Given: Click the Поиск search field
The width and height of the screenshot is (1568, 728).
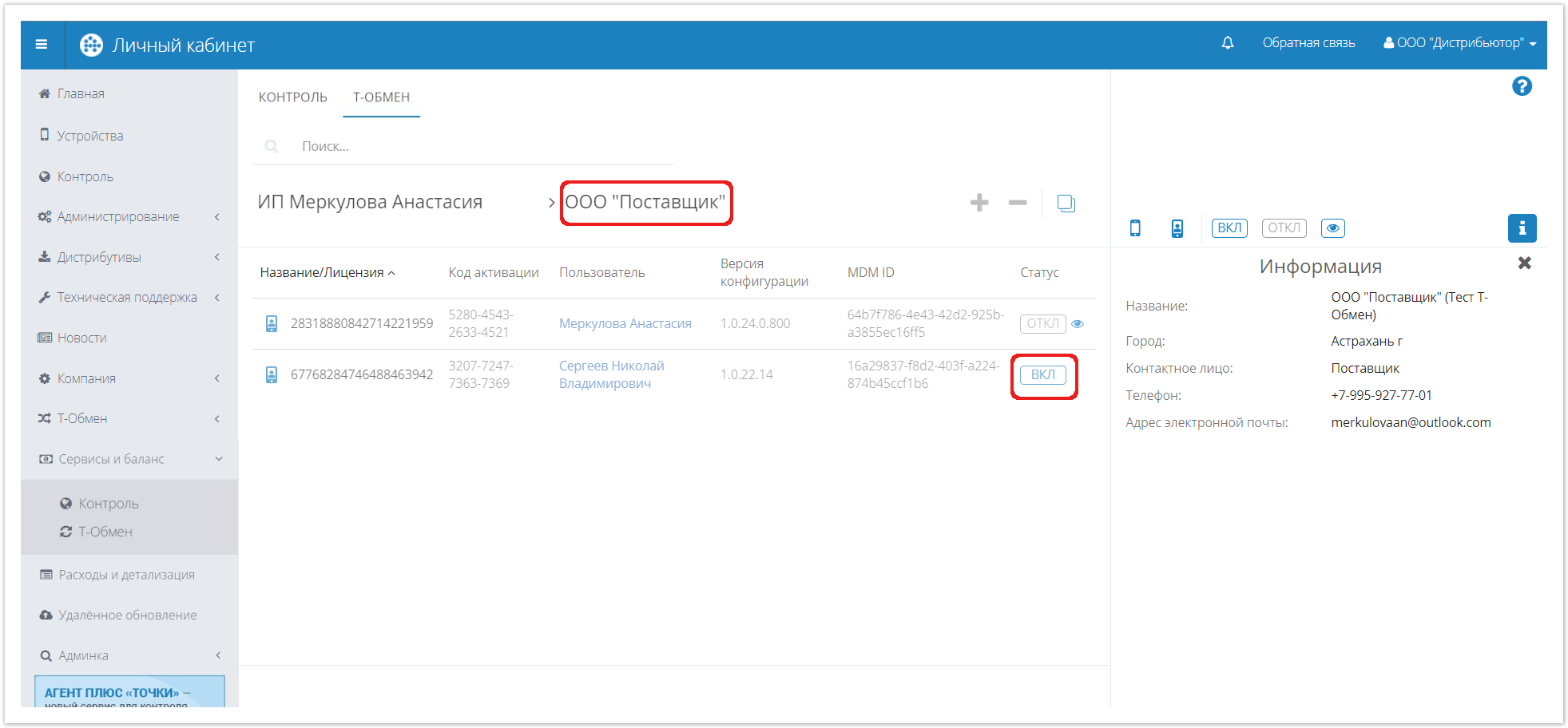Looking at the screenshot, I should pyautogui.click(x=479, y=147).
